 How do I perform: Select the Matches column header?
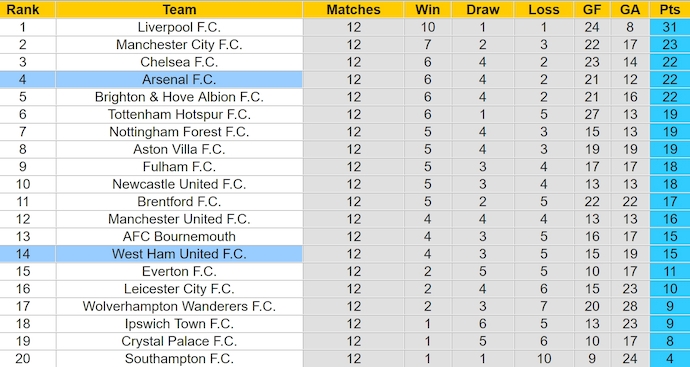click(353, 9)
